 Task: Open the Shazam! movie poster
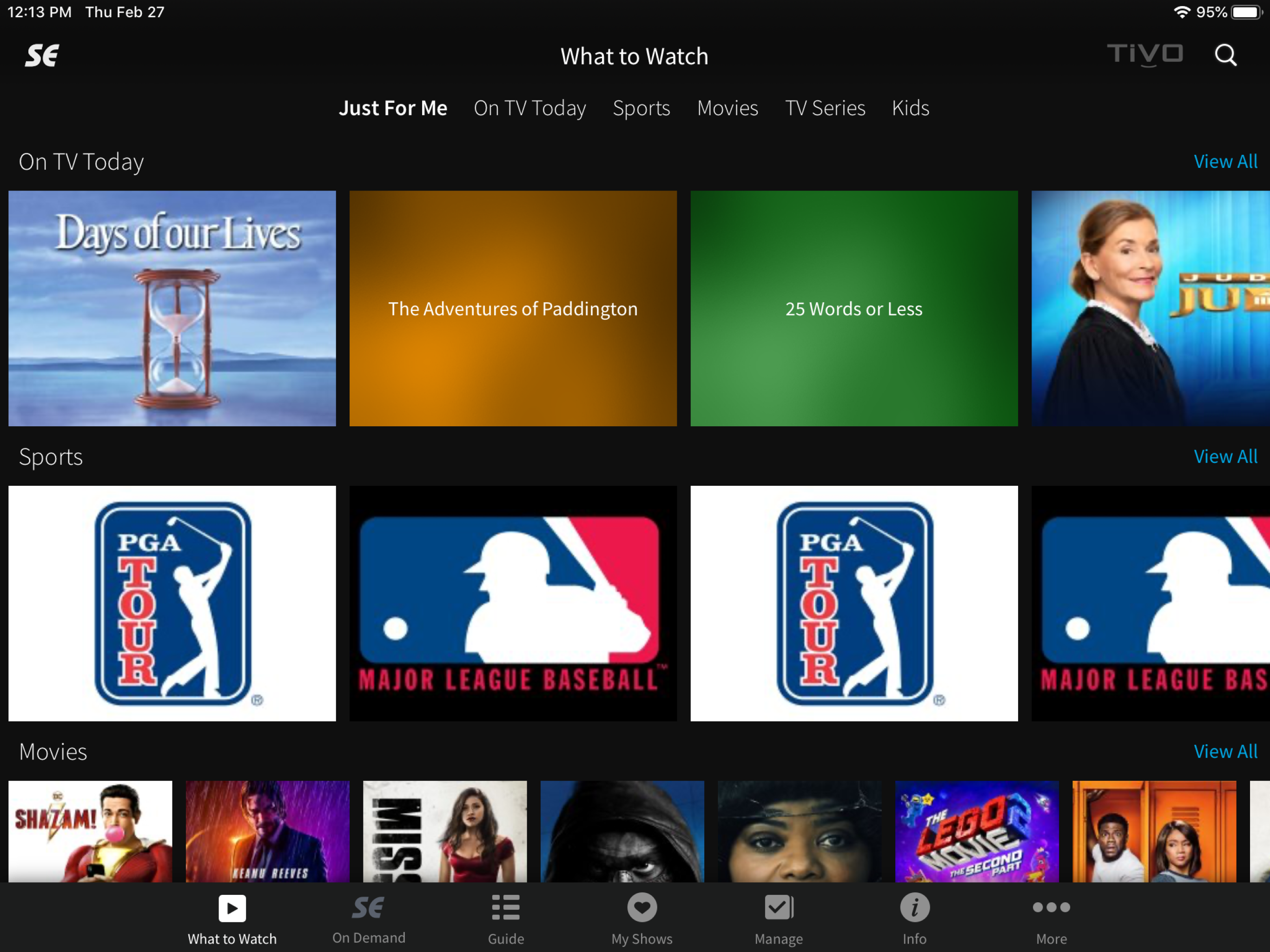tap(90, 832)
